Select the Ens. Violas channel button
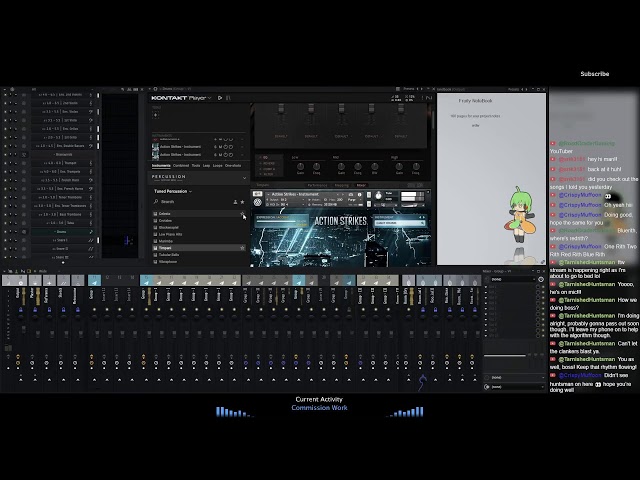The width and height of the screenshot is (640, 480). coord(63,111)
